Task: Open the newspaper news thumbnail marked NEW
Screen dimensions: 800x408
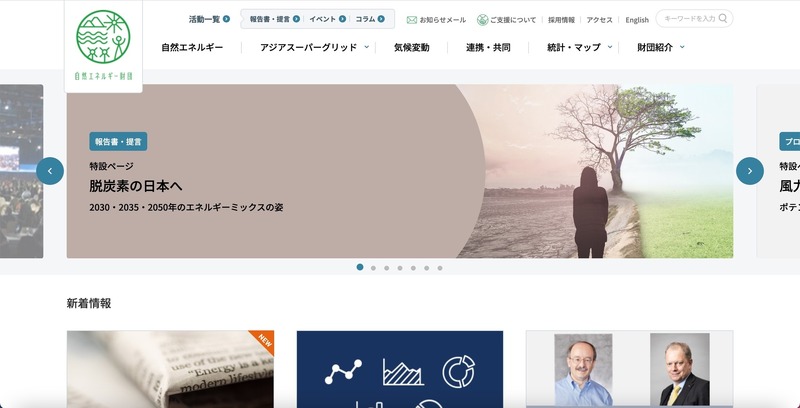Action: point(170,369)
